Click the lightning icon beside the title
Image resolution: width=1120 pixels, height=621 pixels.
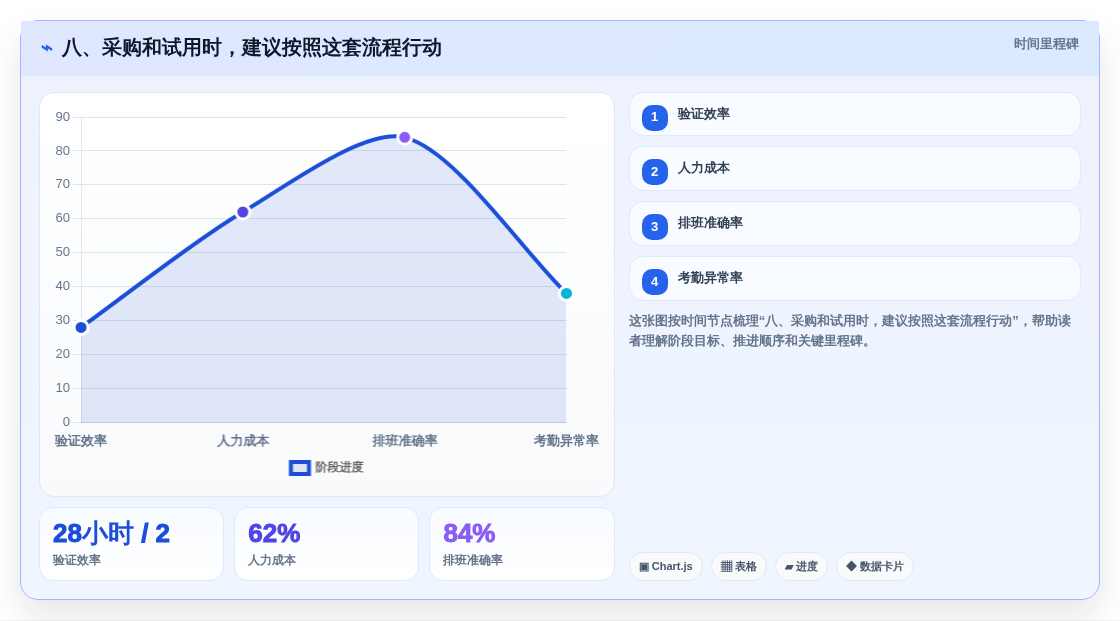click(47, 48)
